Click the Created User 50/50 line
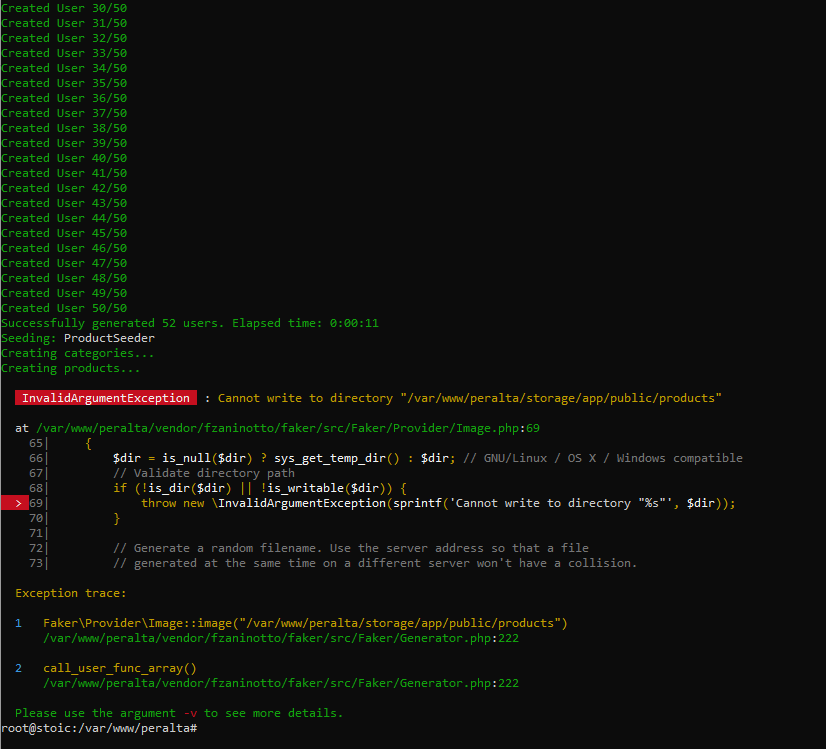Image resolution: width=826 pixels, height=749 pixels. click(63, 307)
